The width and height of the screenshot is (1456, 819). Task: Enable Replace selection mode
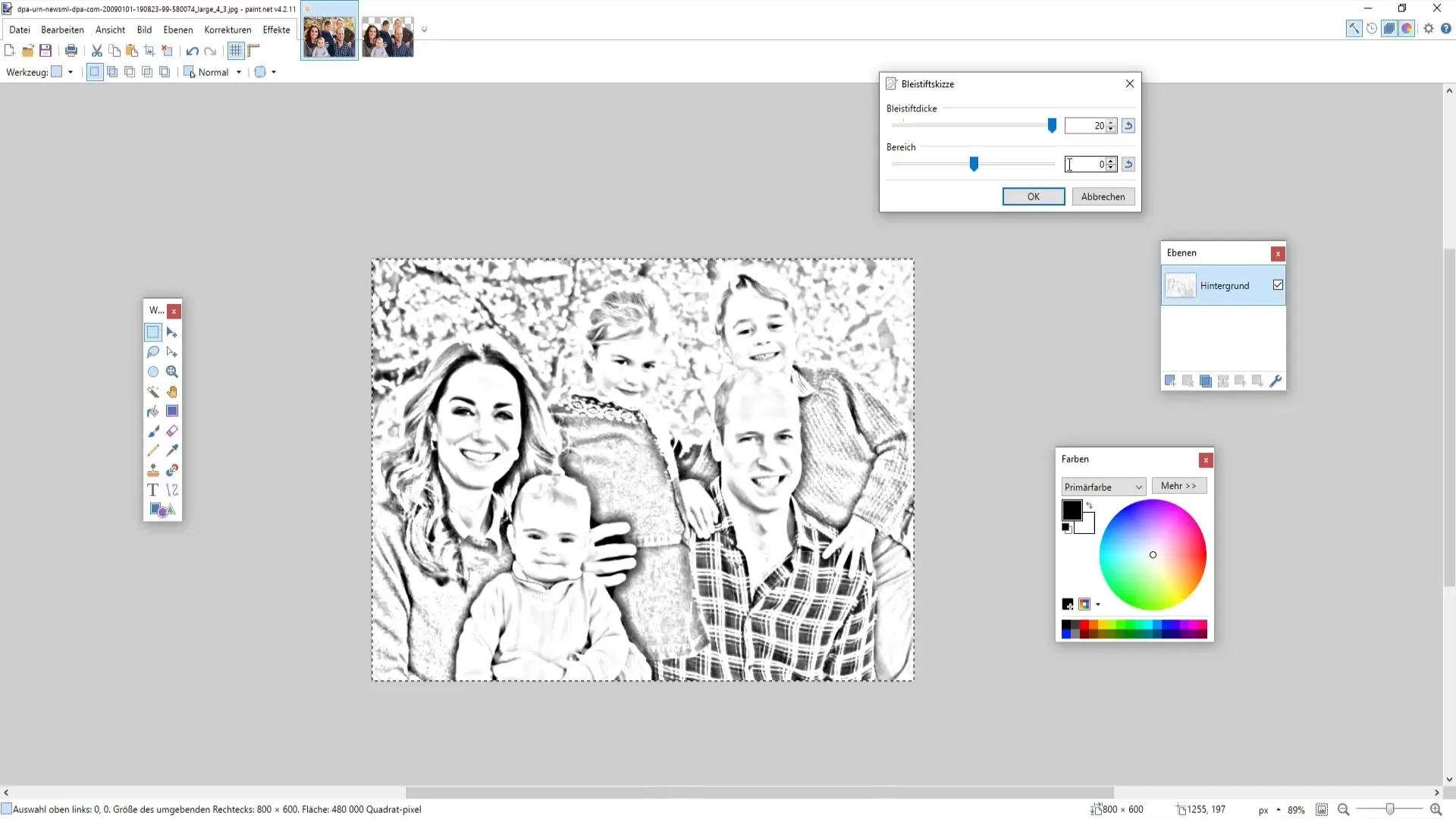point(95,72)
